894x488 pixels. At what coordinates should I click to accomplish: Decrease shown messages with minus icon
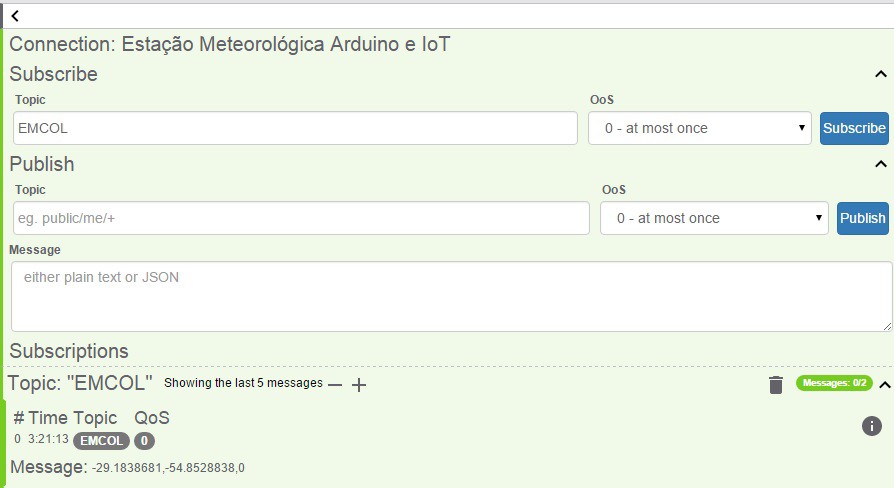tap(335, 384)
